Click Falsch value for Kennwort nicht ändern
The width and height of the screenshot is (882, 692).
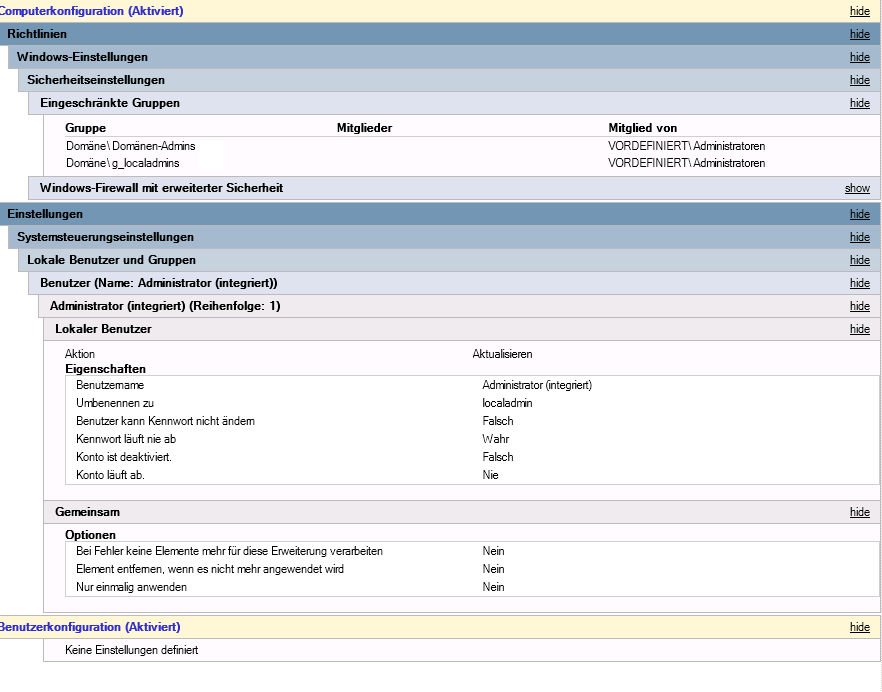498,421
